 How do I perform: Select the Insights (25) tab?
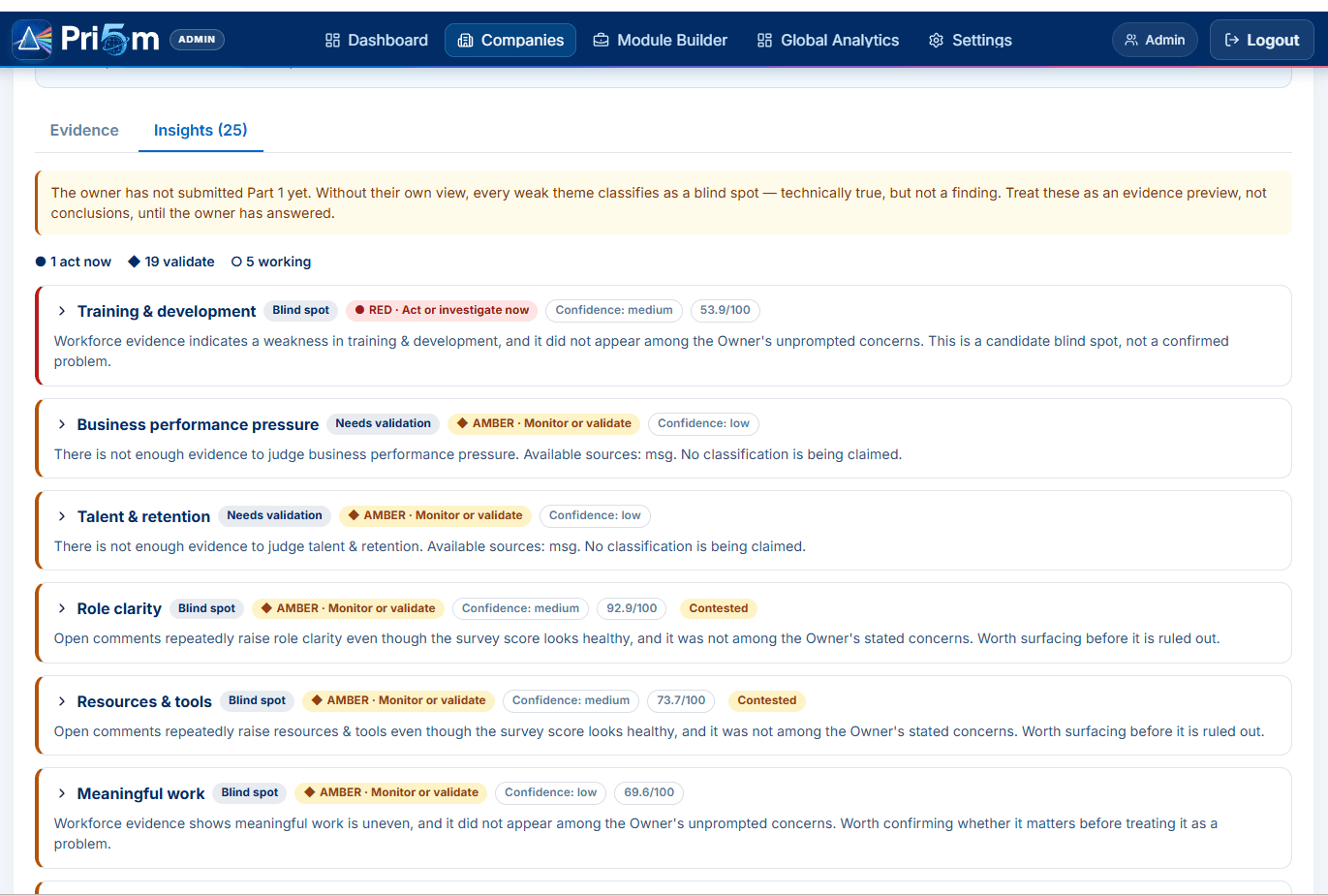[201, 130]
